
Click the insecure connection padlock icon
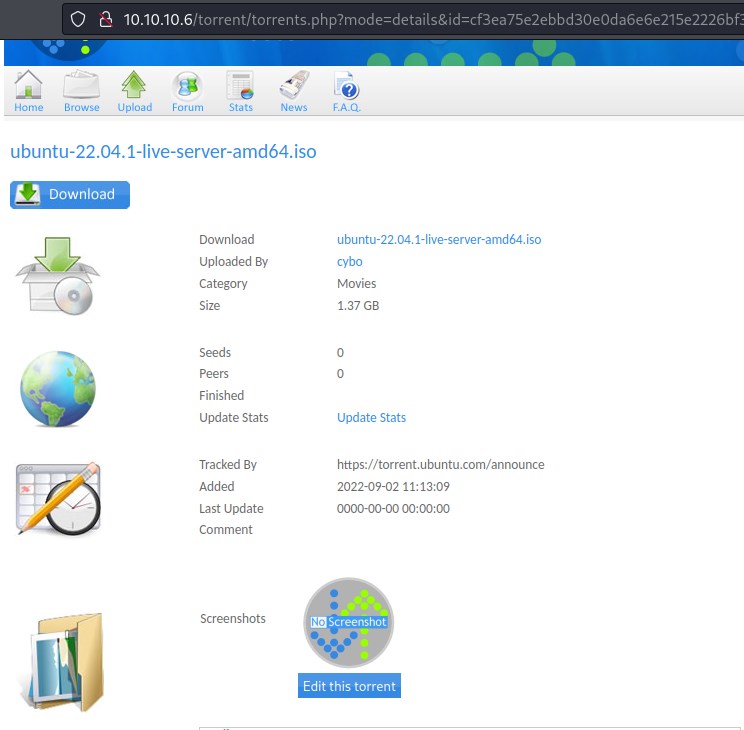click(105, 19)
